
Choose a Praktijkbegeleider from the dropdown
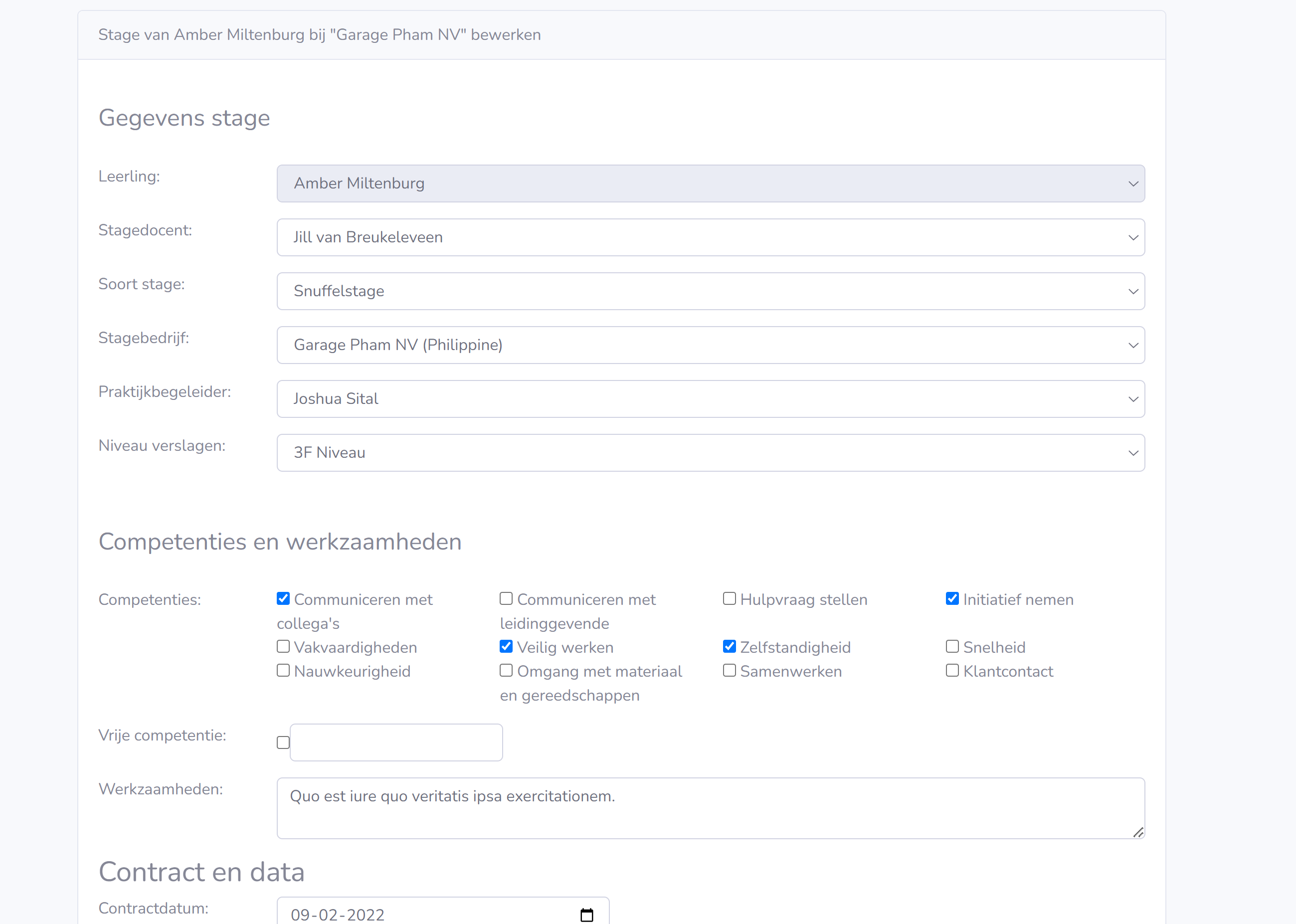(x=710, y=399)
